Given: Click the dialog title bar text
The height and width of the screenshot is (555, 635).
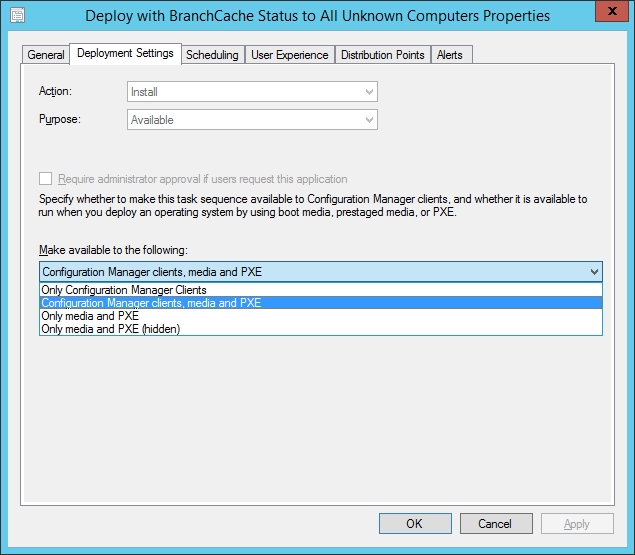Looking at the screenshot, I should [x=317, y=16].
